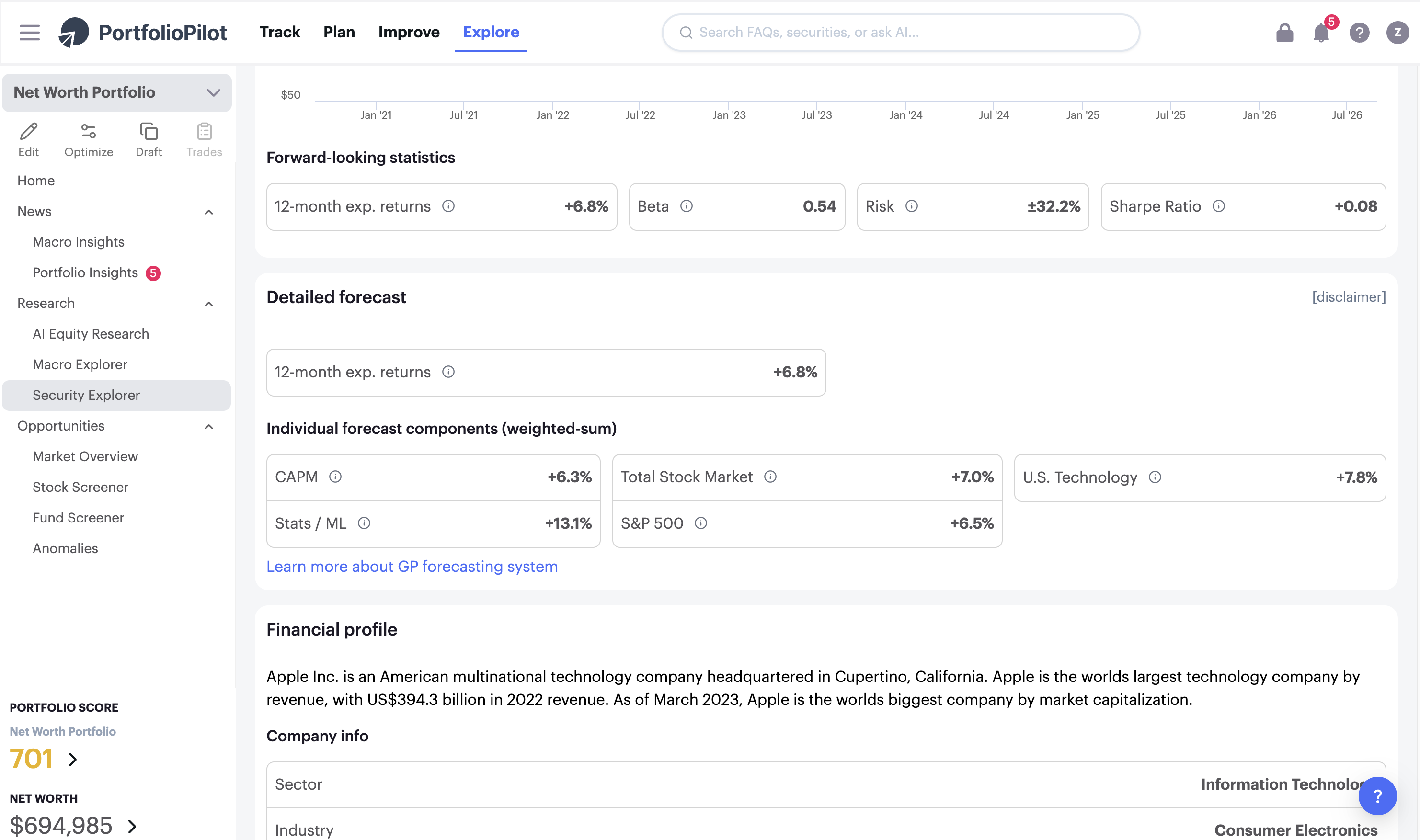The width and height of the screenshot is (1420, 840).
Task: Switch to the Track tab
Action: [280, 32]
